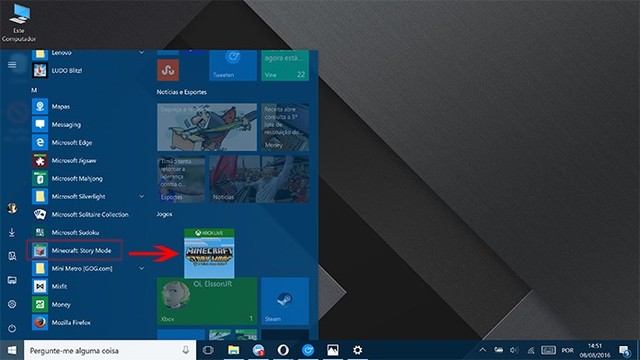Open Microsoft Solitaire Collection icon
This screenshot has height=360, width=640.
pos(40,214)
